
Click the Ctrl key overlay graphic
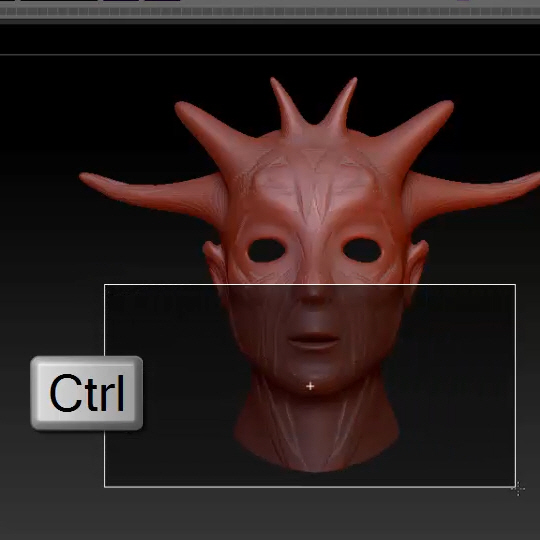[86, 393]
